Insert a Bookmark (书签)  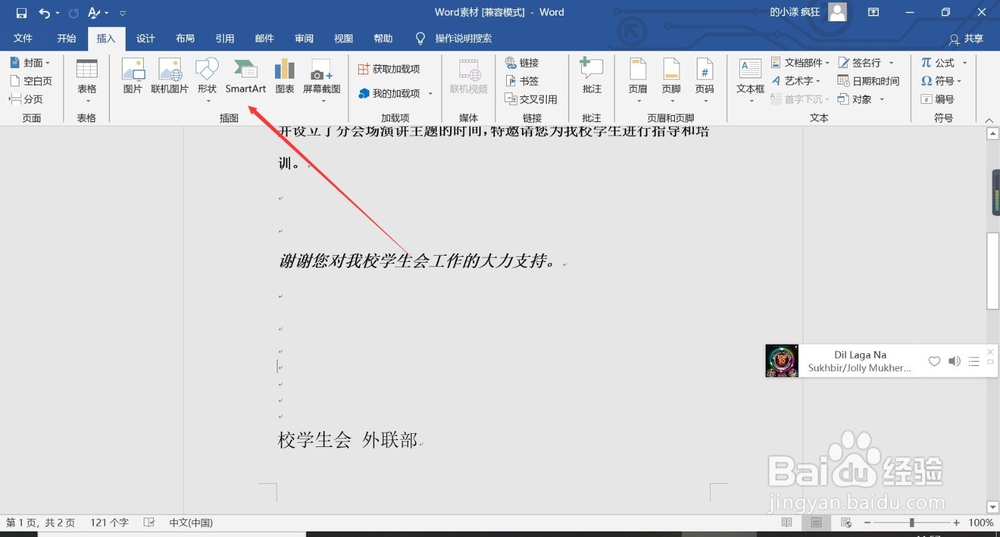[x=522, y=81]
